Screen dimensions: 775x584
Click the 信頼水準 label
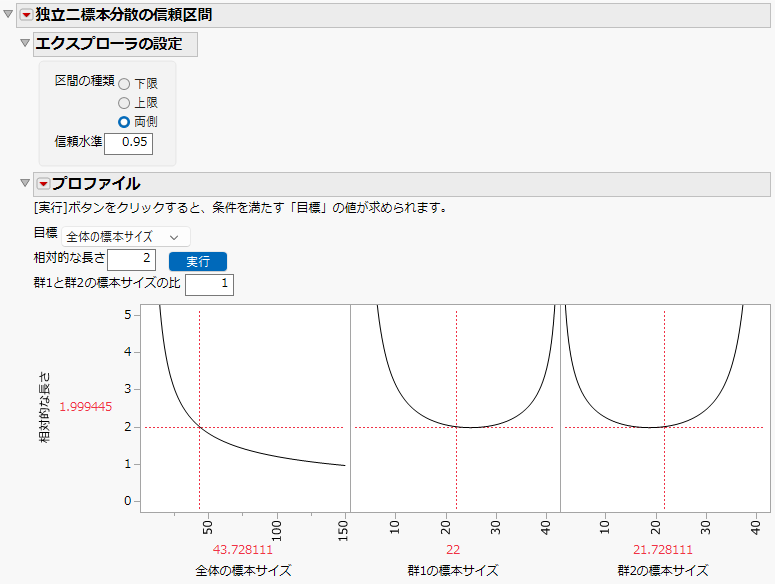pyautogui.click(x=78, y=142)
